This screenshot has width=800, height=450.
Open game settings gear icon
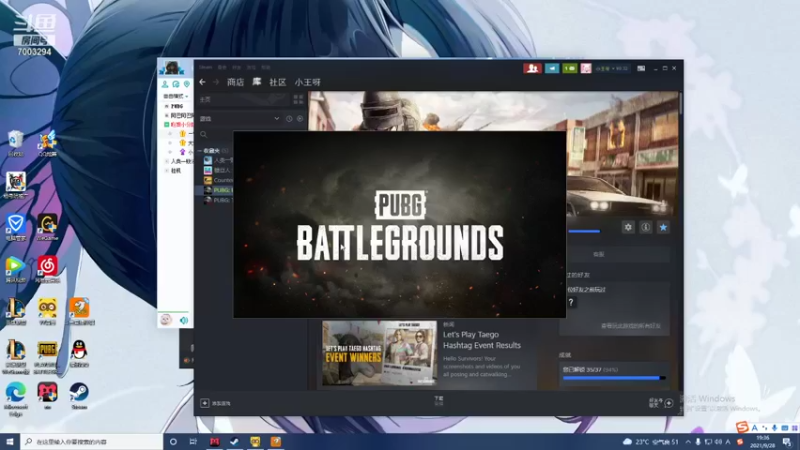pos(628,227)
